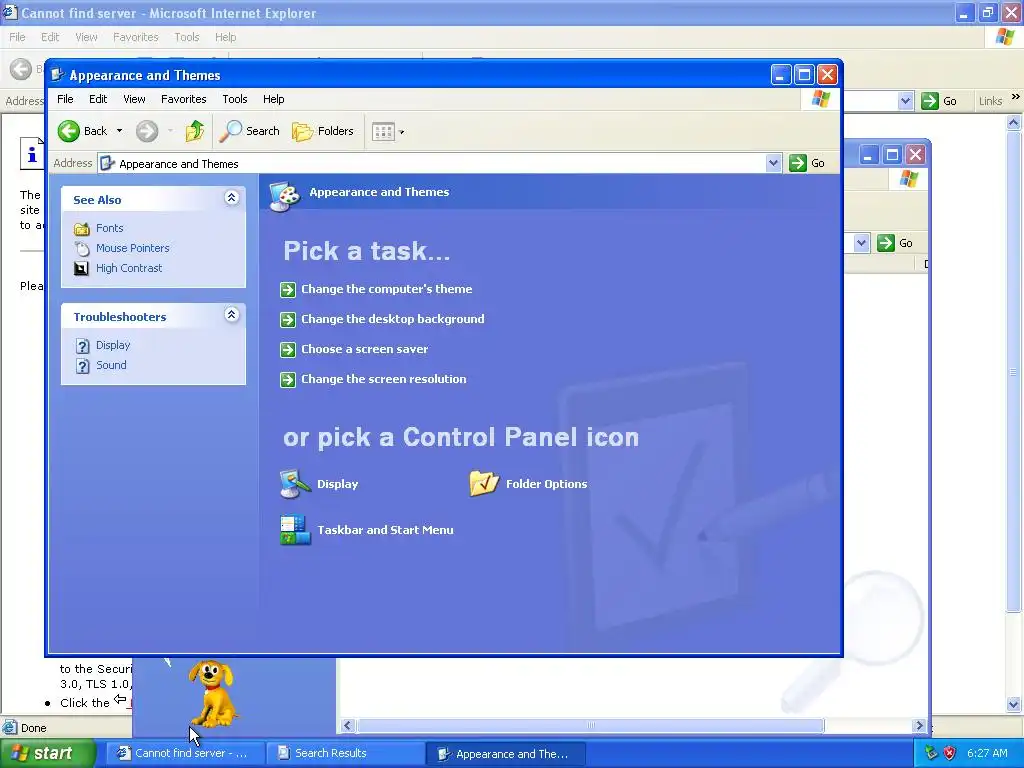1024x768 pixels.
Task: Open the High Contrast link
Action: 129,268
